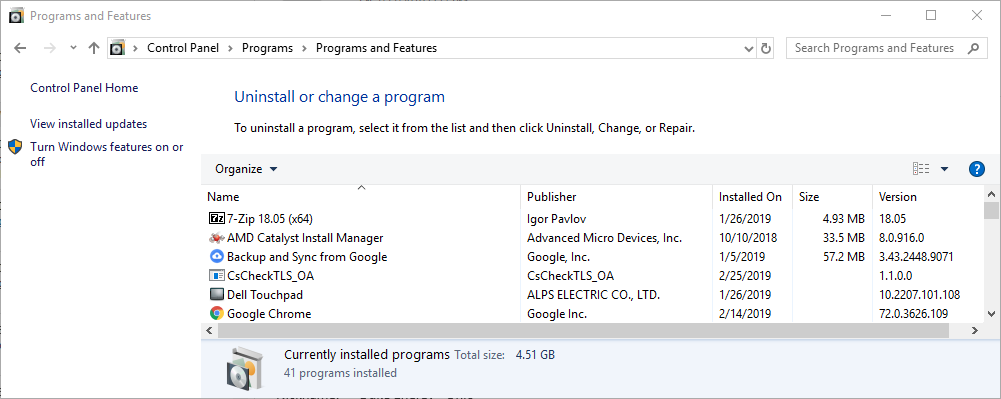Open help with the blue question mark
1001x399 pixels.
pyautogui.click(x=976, y=169)
